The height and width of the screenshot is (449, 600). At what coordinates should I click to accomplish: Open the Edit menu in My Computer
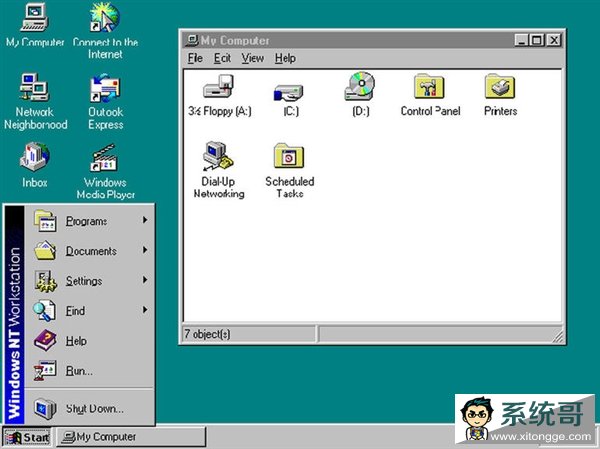tap(222, 58)
